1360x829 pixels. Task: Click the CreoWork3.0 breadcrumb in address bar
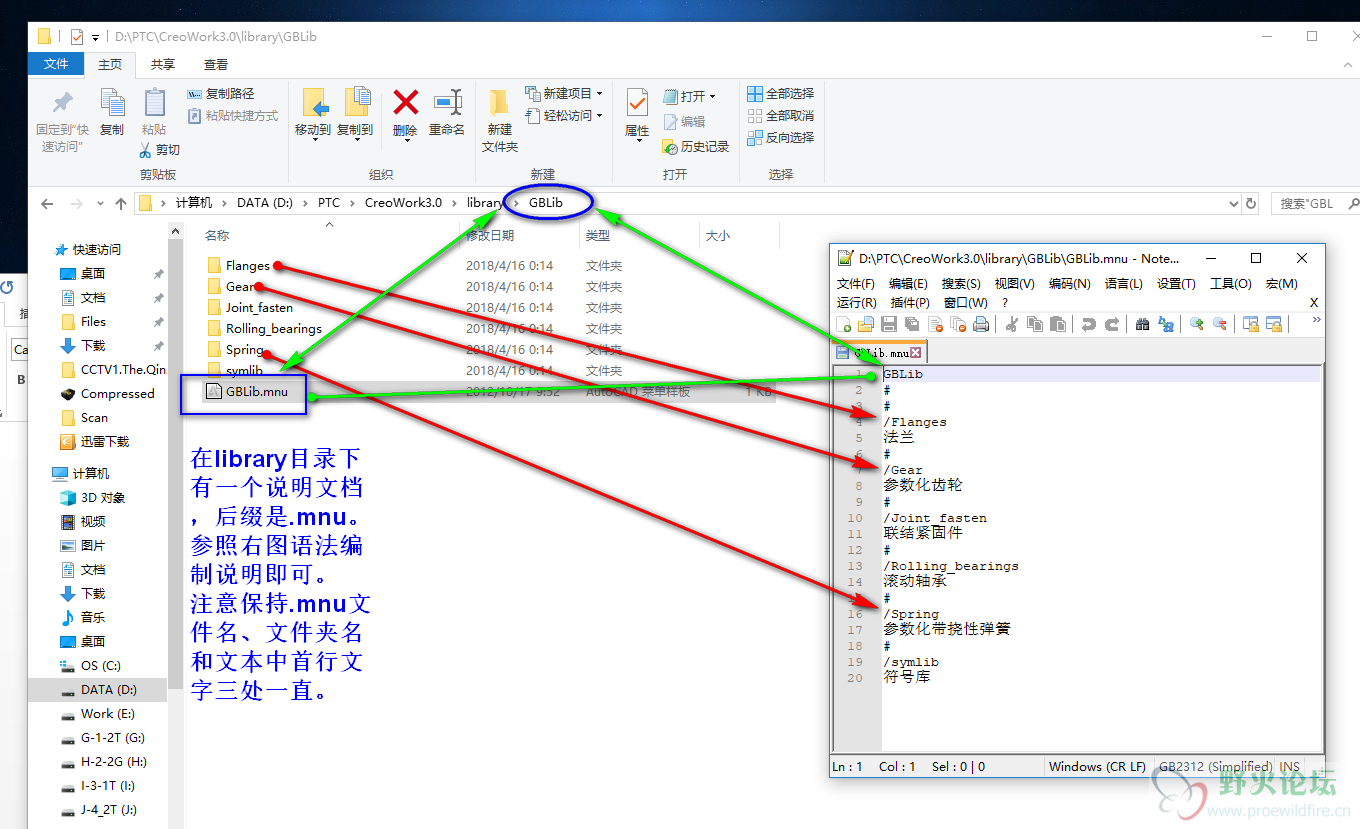(x=403, y=203)
